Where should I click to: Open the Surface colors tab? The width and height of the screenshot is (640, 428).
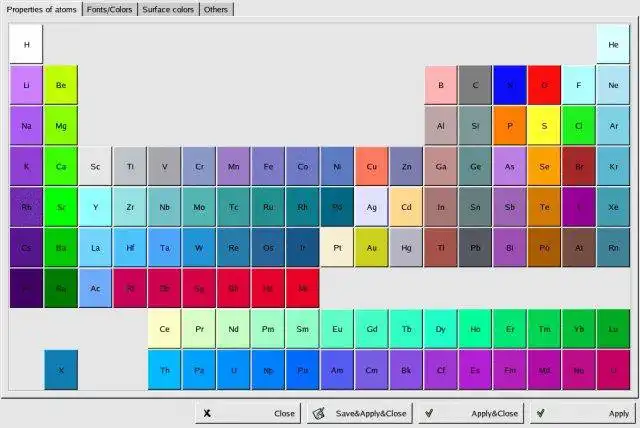(168, 9)
